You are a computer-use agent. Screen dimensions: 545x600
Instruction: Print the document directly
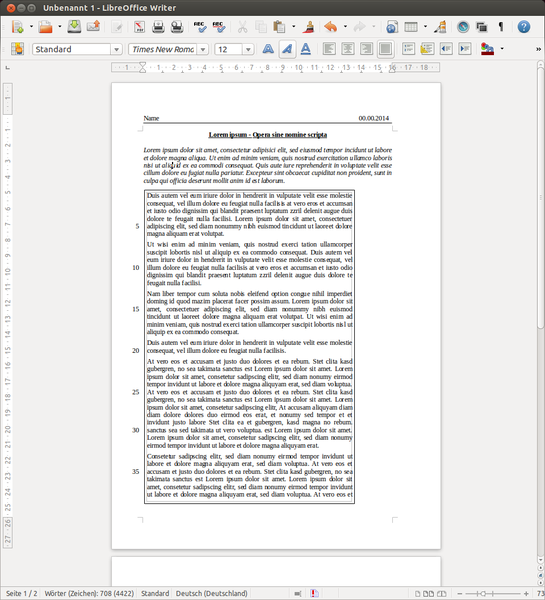(158, 27)
